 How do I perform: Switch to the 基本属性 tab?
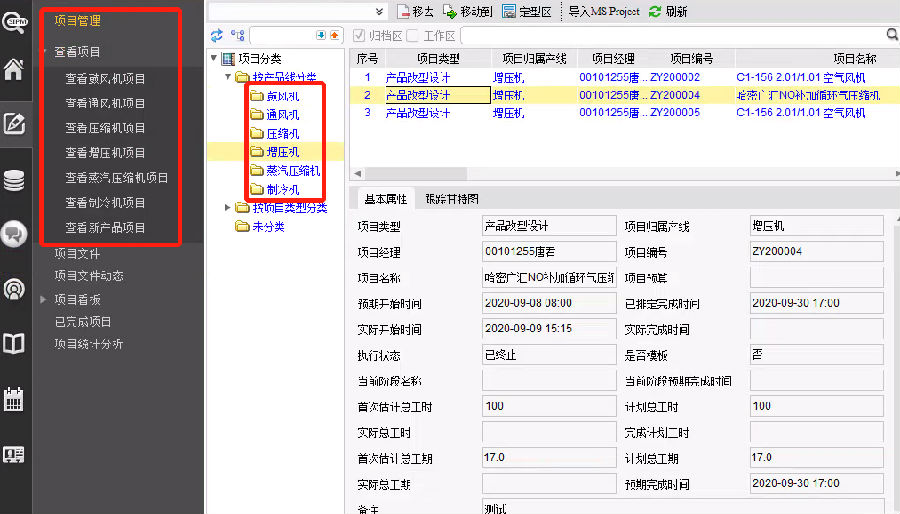385,199
